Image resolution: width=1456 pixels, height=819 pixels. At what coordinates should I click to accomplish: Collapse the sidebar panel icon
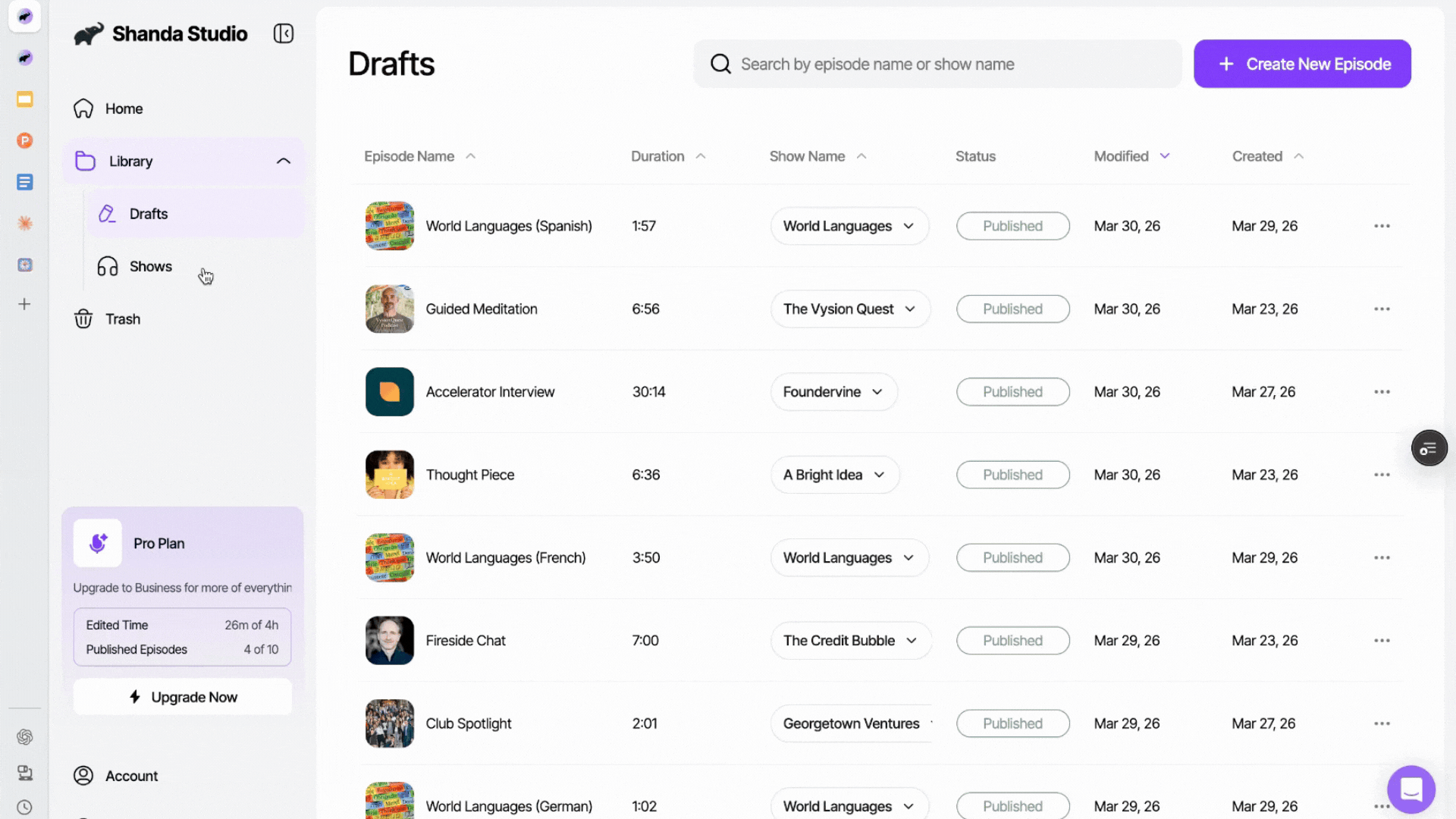pyautogui.click(x=284, y=33)
